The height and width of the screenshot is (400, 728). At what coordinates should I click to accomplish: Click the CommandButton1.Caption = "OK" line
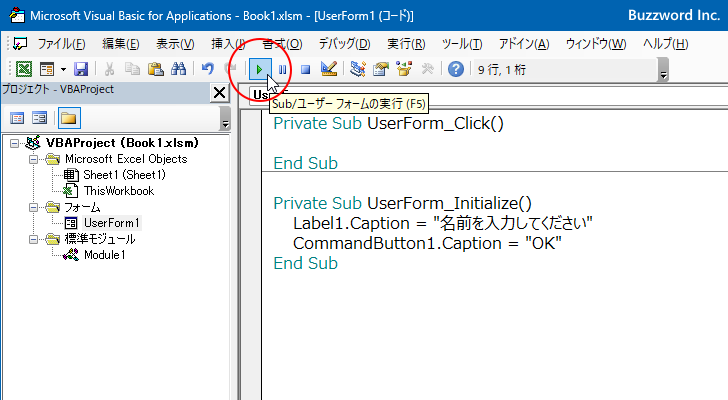click(x=427, y=243)
